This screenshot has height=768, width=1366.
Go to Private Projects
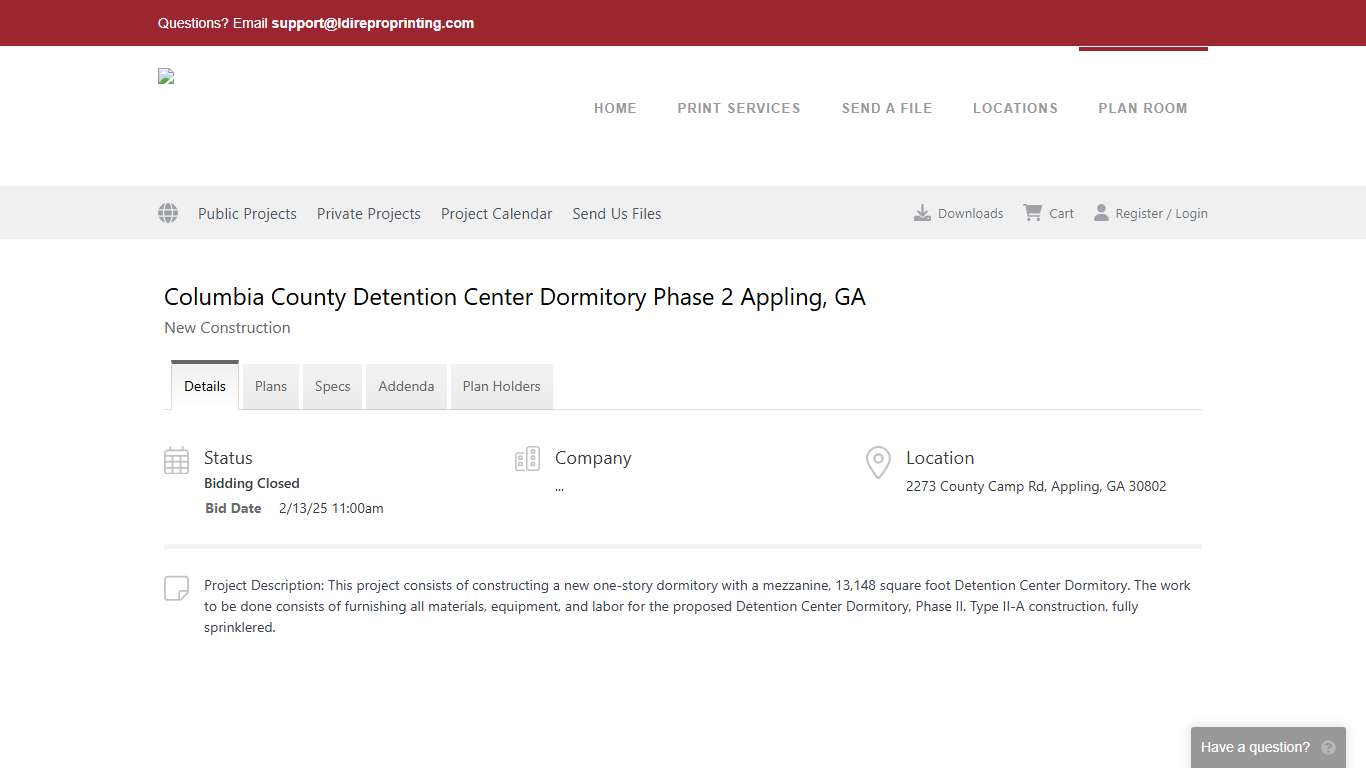coord(368,213)
